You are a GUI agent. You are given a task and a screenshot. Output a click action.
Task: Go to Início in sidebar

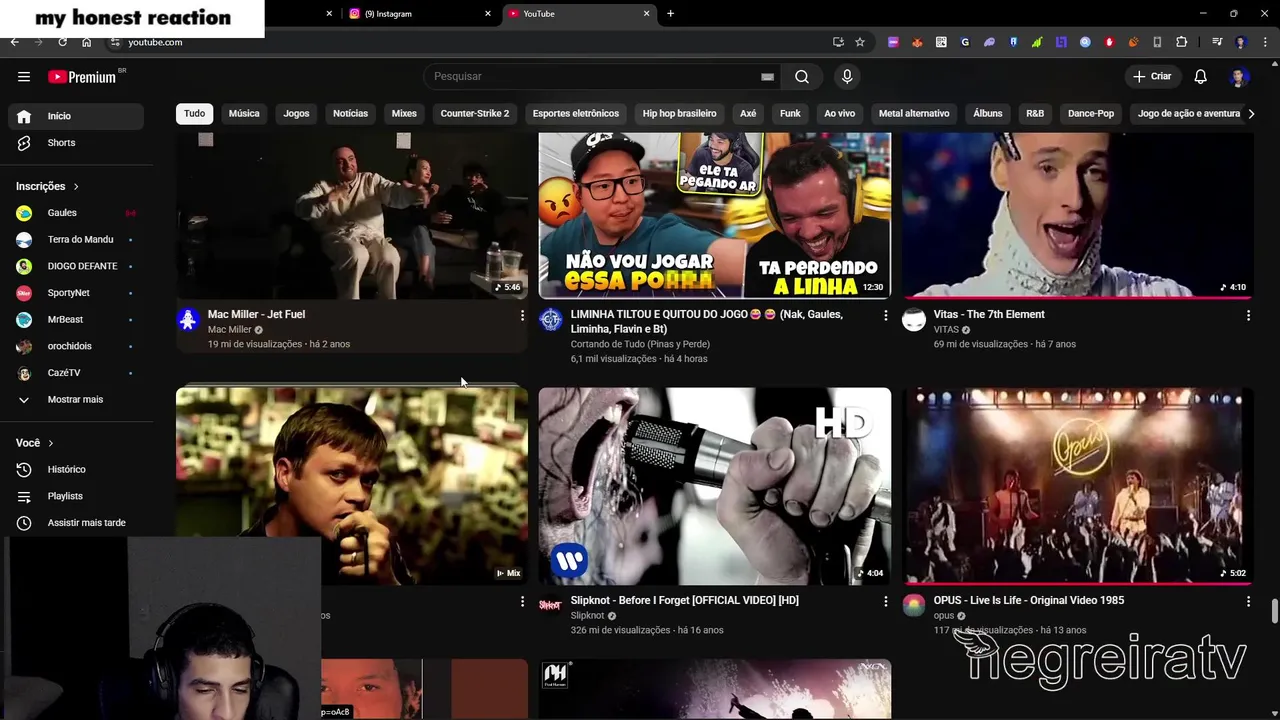[x=76, y=116]
